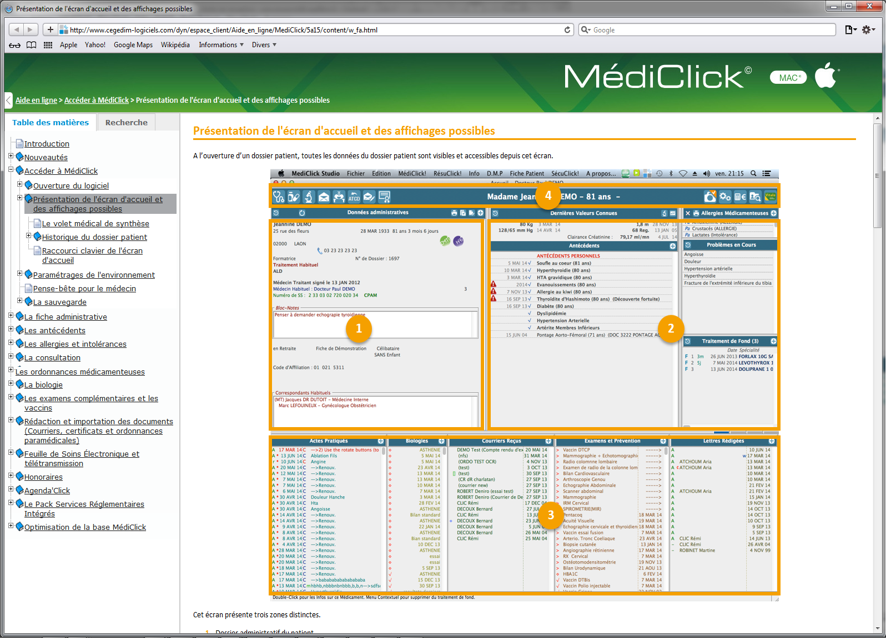Open Les ordonnances médicamenteuses topic
Image resolution: width=886 pixels, height=638 pixels.
point(80,371)
